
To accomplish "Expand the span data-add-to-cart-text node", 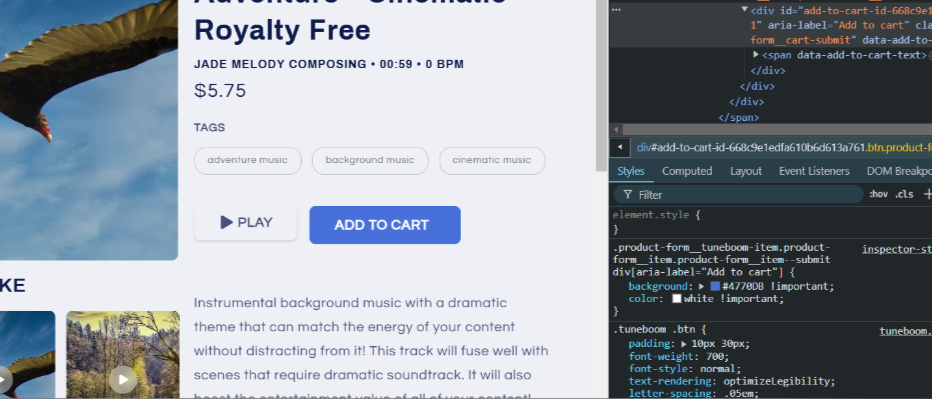I will pyautogui.click(x=756, y=55).
